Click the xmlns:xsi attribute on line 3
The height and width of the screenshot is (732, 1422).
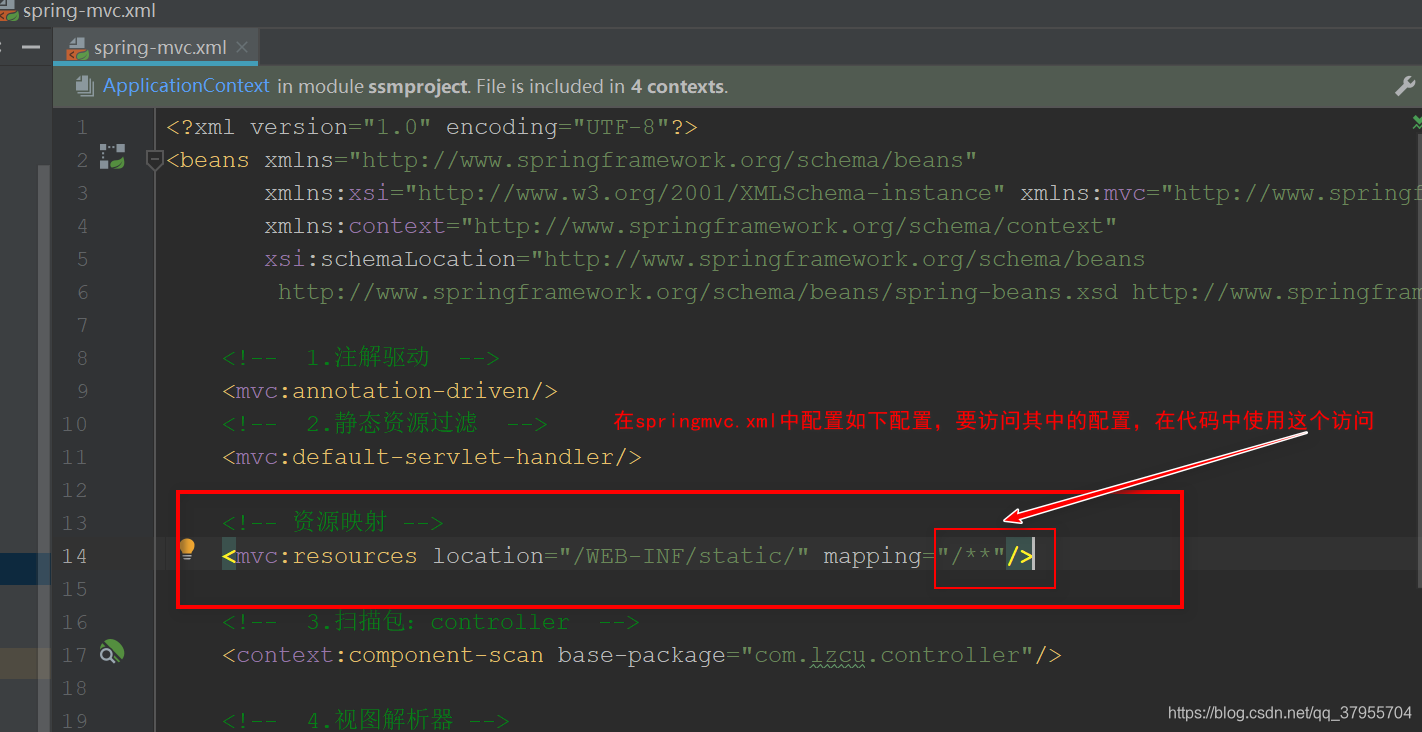coord(634,193)
